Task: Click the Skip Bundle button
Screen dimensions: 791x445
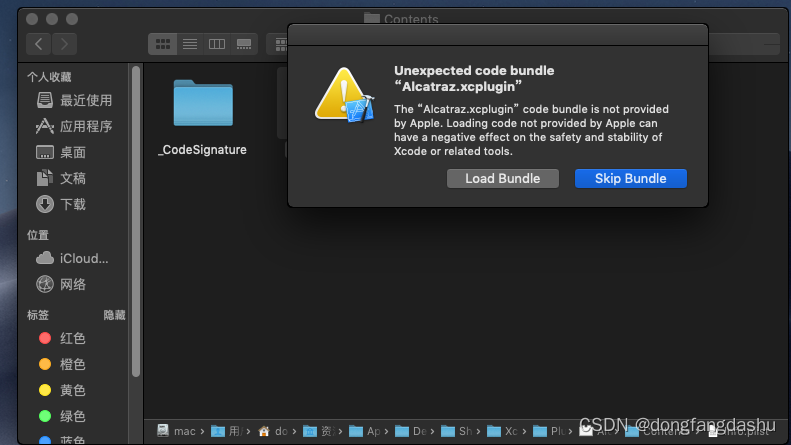Action: [631, 179]
